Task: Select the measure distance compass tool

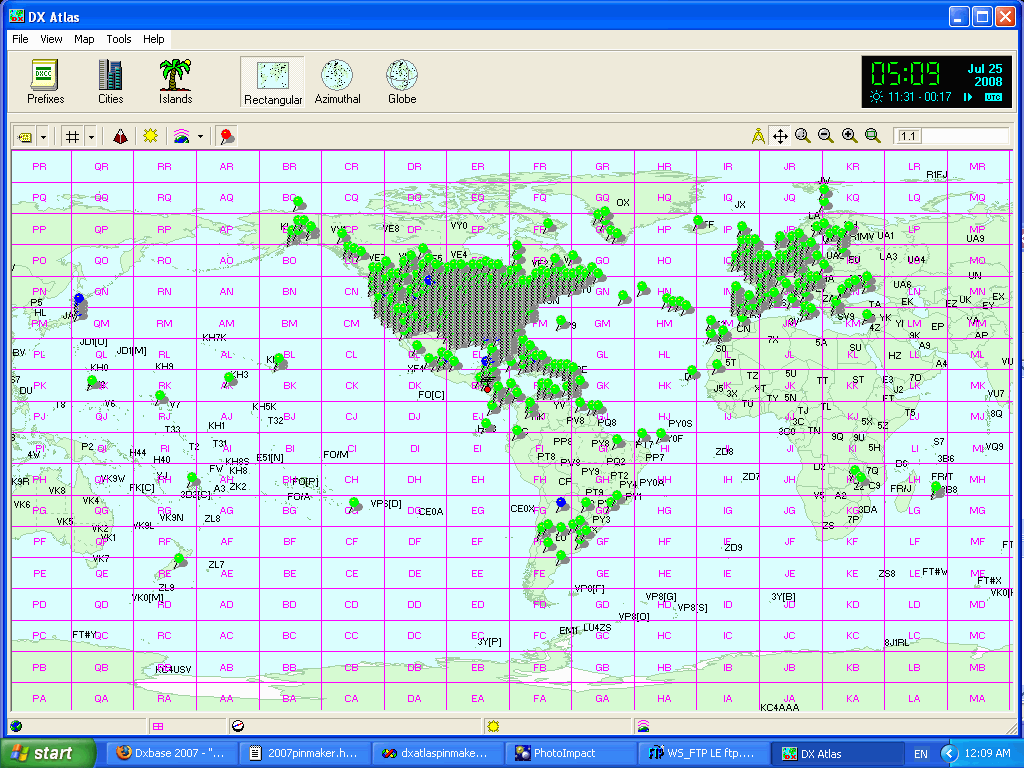Action: [758, 136]
